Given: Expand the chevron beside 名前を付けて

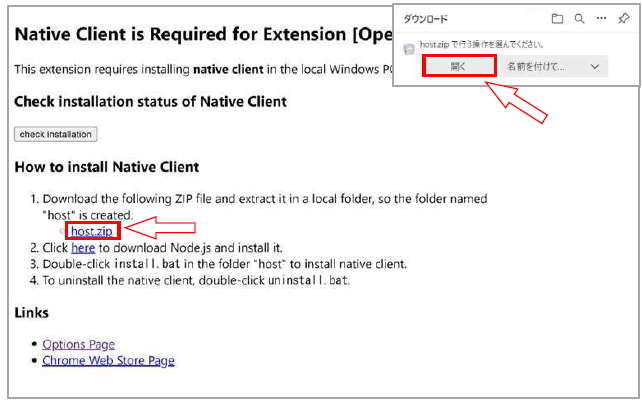Looking at the screenshot, I should point(596,66).
